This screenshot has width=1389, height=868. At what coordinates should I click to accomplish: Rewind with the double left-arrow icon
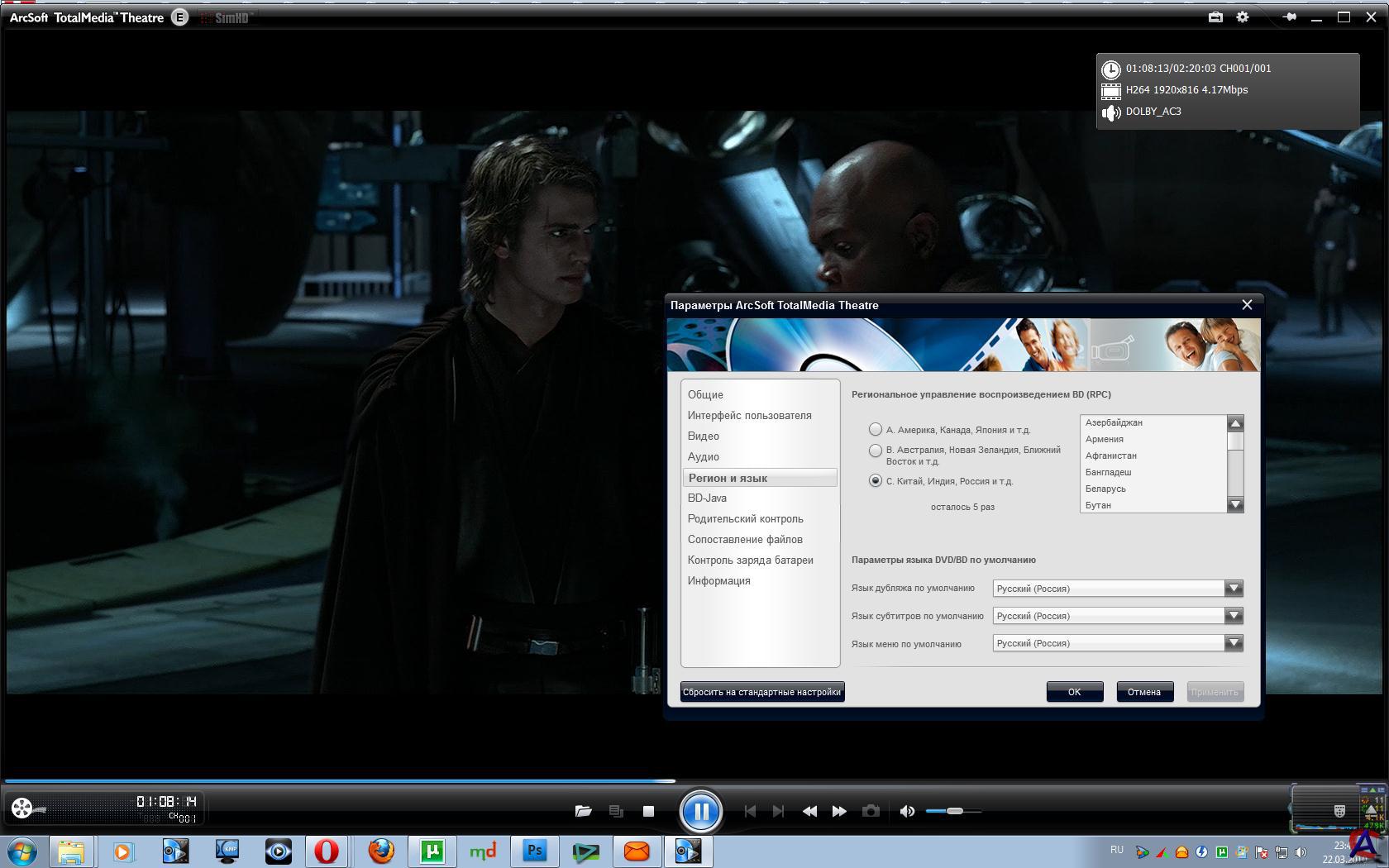pos(809,811)
